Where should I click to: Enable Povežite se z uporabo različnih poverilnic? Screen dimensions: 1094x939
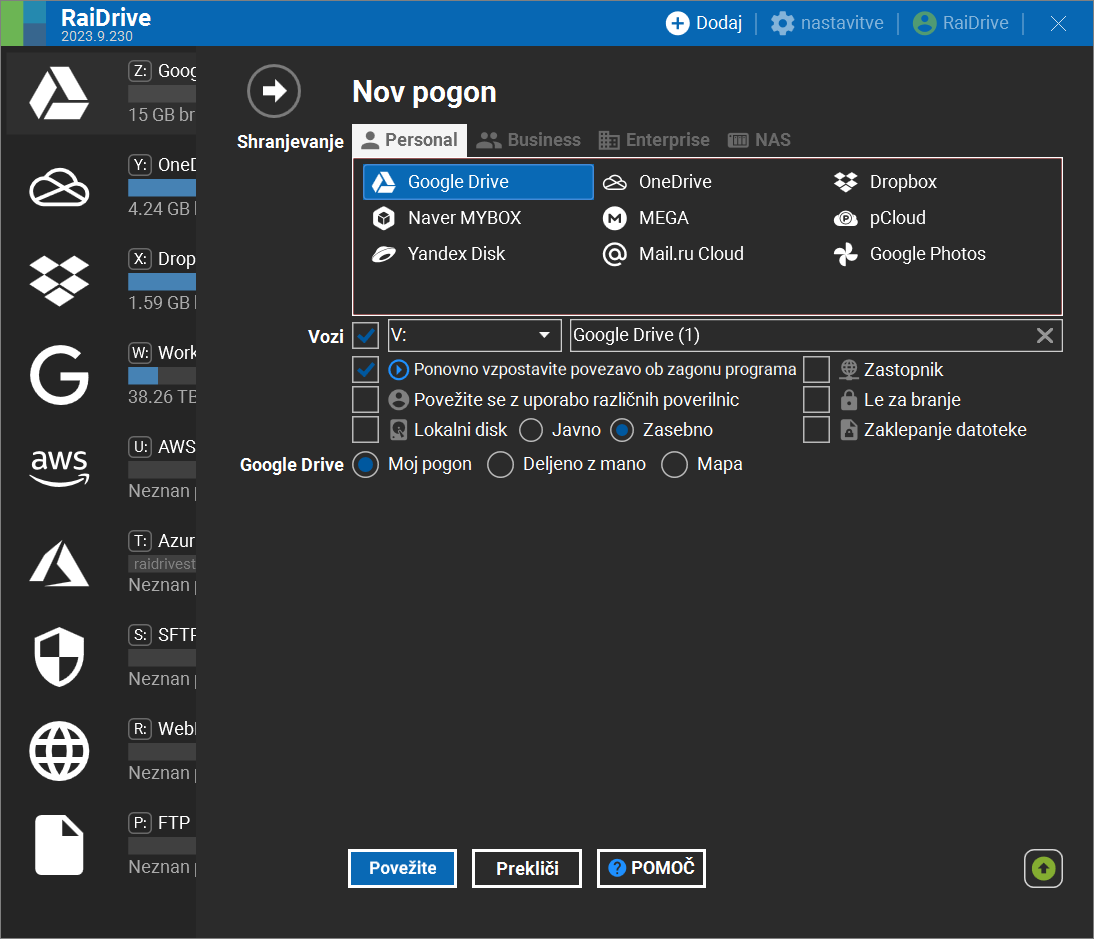point(366,400)
